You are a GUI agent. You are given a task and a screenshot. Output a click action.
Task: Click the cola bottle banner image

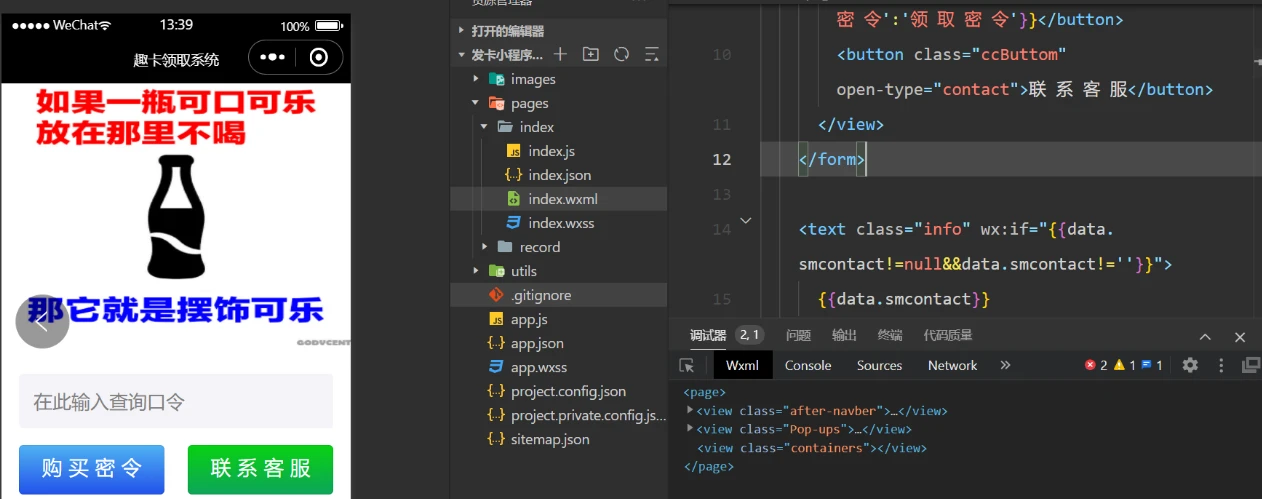point(176,216)
